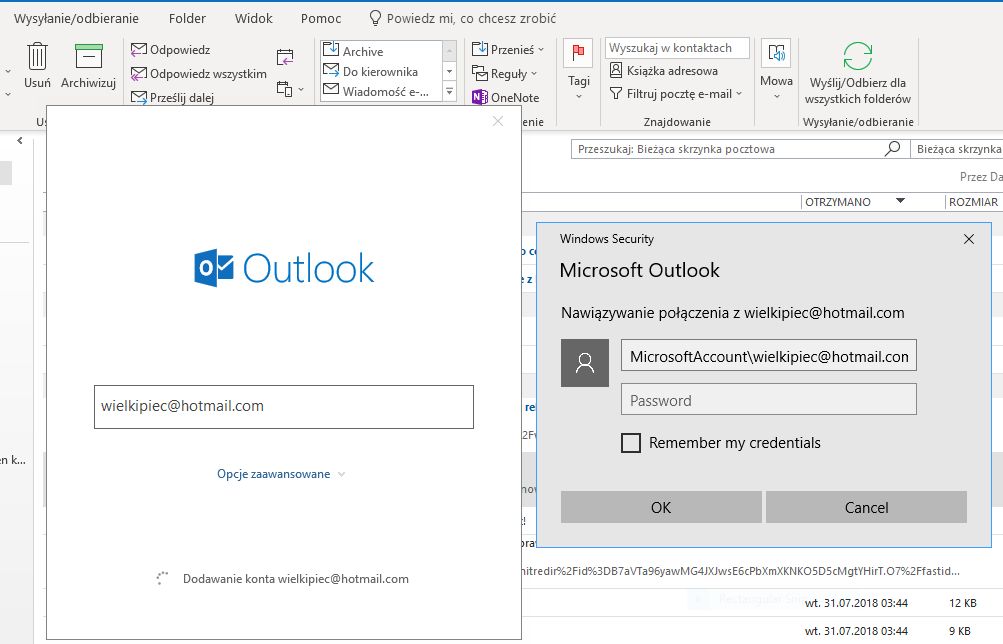Click Wyszukaj w kontaktach search field
This screenshot has height=644, width=1003.
pyautogui.click(x=677, y=48)
